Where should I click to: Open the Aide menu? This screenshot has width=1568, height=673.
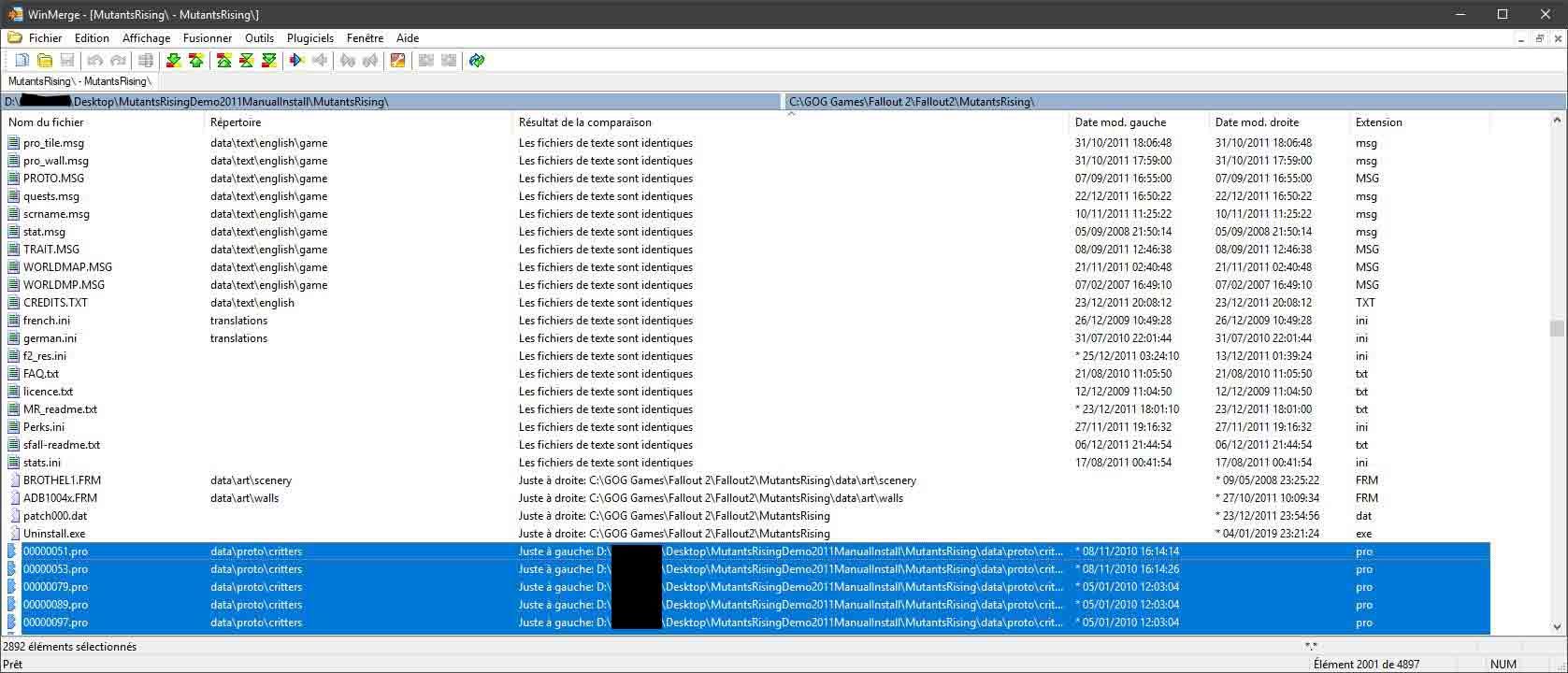408,38
